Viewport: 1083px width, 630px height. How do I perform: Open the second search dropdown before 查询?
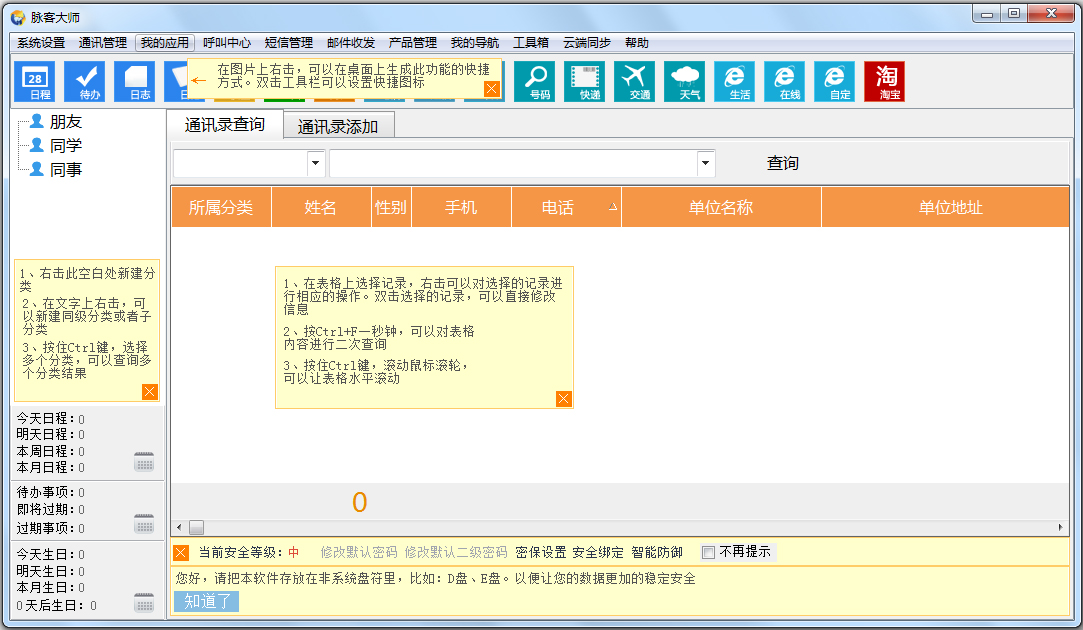tap(703, 162)
